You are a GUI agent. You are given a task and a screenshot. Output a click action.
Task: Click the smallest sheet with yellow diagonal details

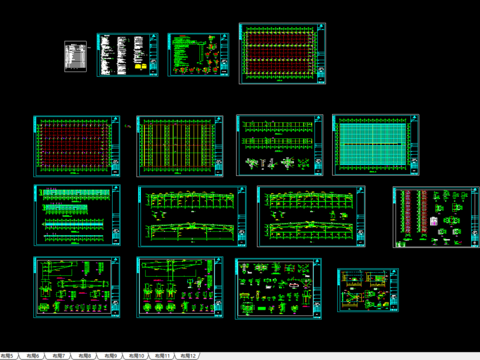tap(368, 290)
